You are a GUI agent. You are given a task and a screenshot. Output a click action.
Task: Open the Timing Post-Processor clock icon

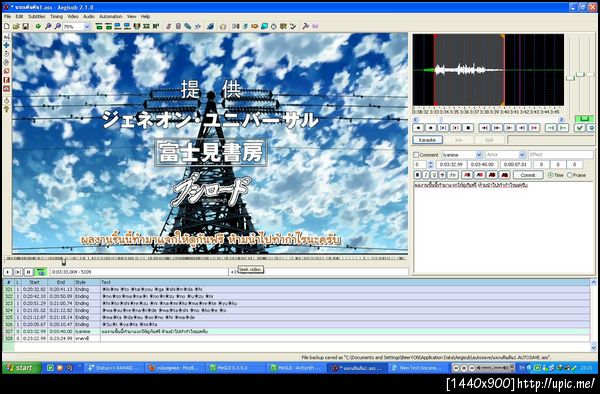point(274,26)
